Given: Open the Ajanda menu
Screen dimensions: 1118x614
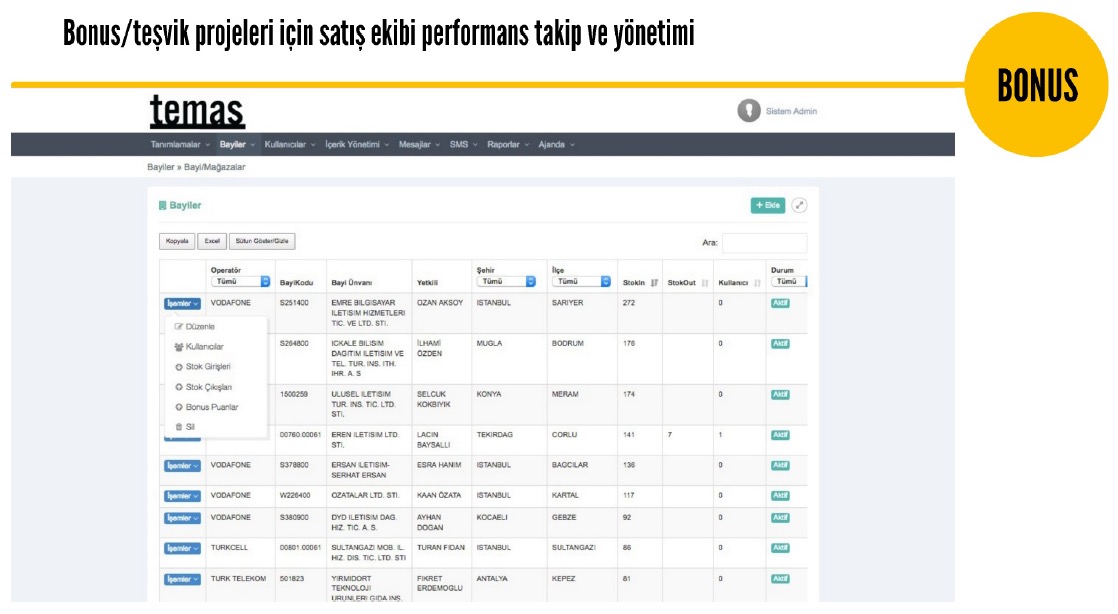Looking at the screenshot, I should click(x=556, y=145).
